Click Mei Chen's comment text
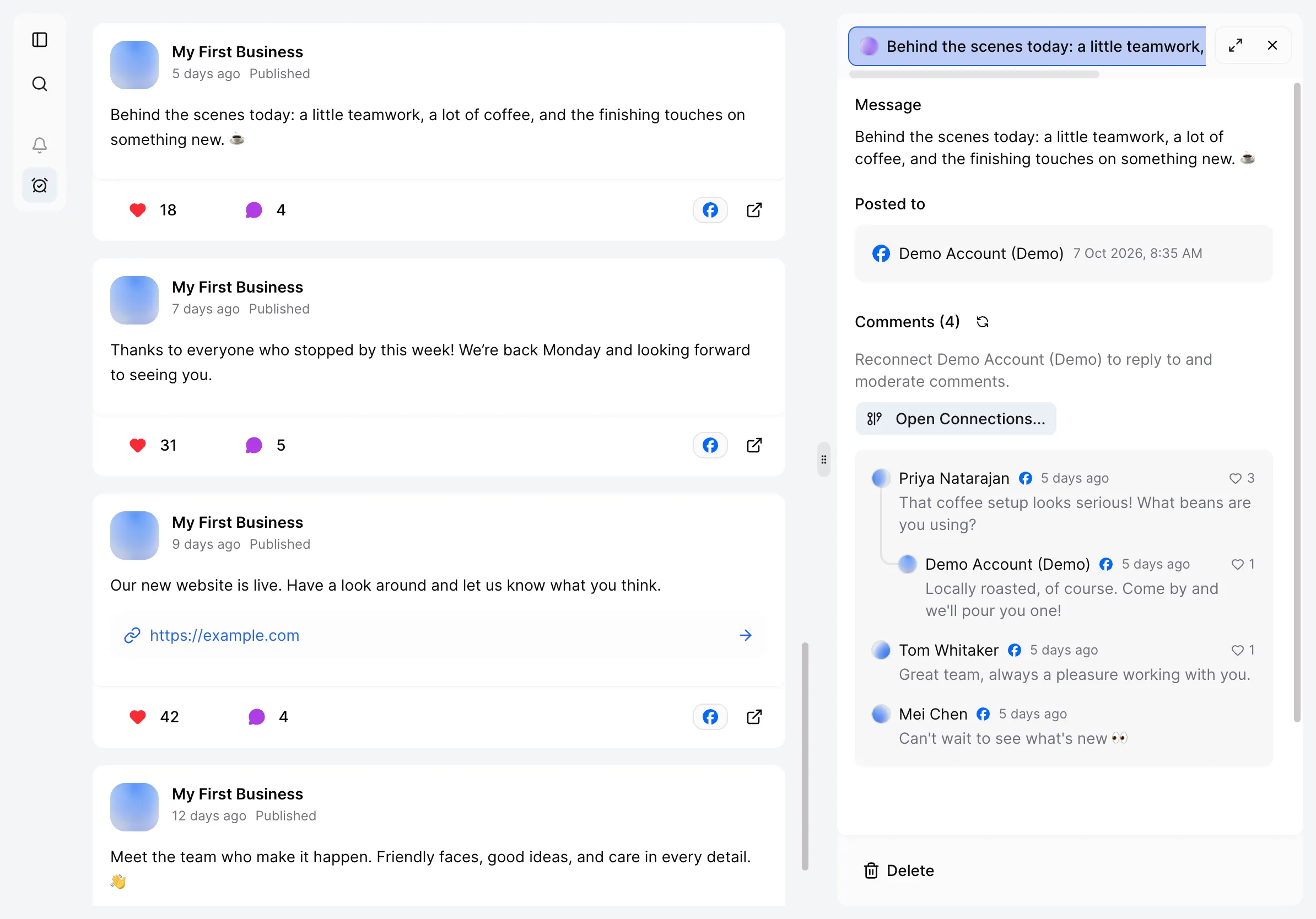This screenshot has width=1316, height=919. 1013,738
